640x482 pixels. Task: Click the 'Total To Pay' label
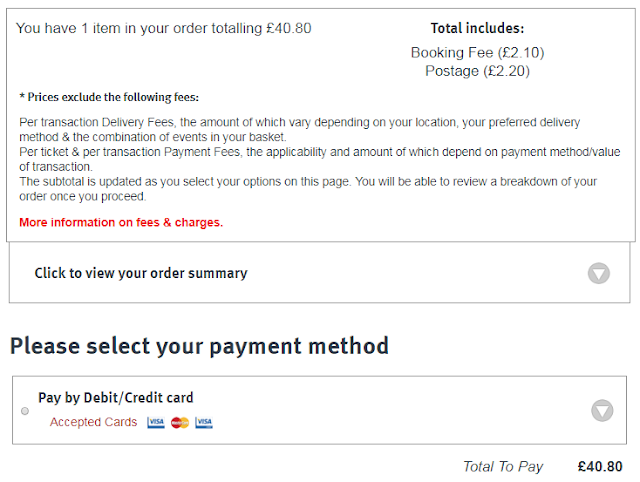tap(503, 466)
